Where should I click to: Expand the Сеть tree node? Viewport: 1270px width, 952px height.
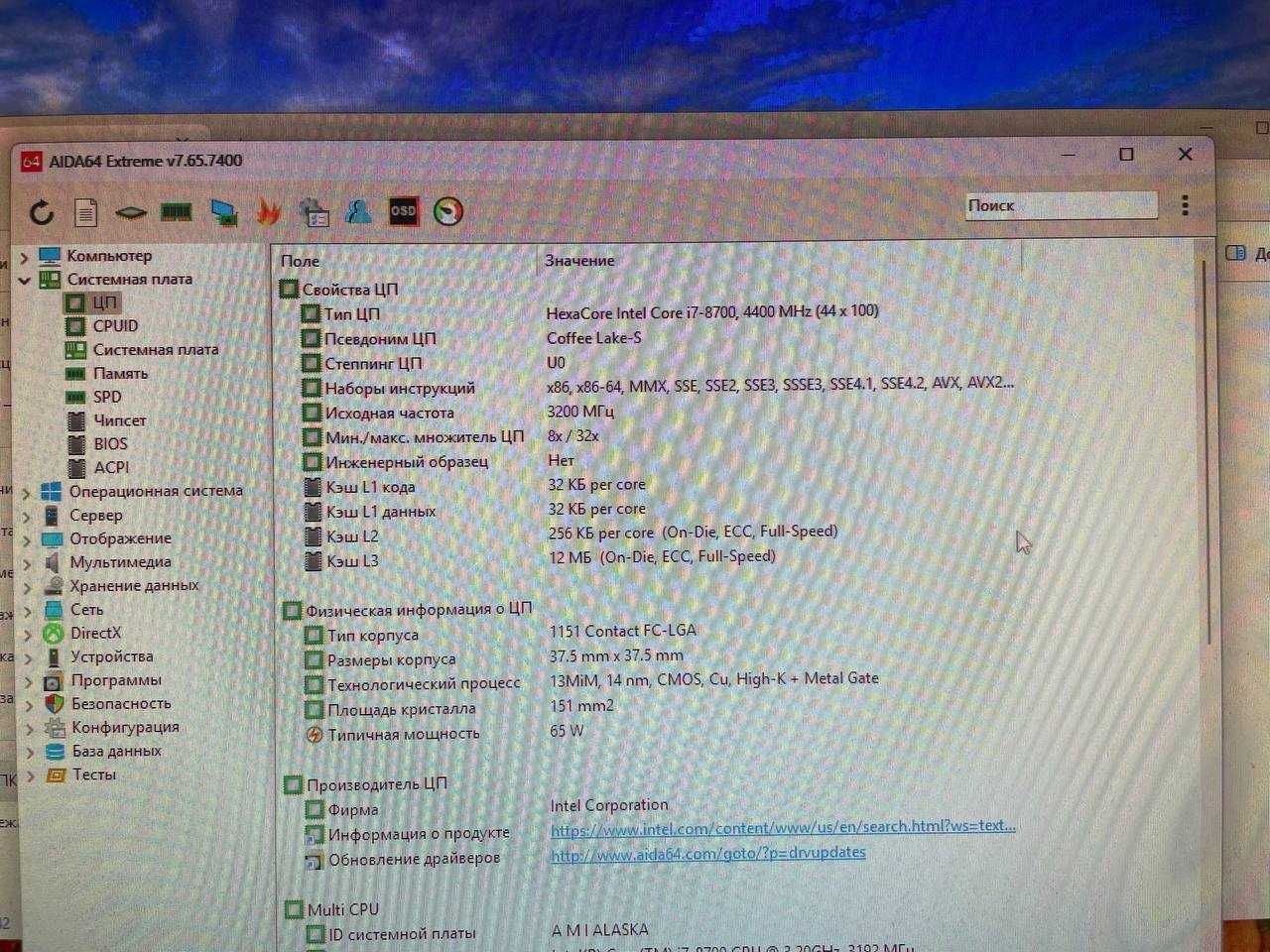(x=28, y=610)
